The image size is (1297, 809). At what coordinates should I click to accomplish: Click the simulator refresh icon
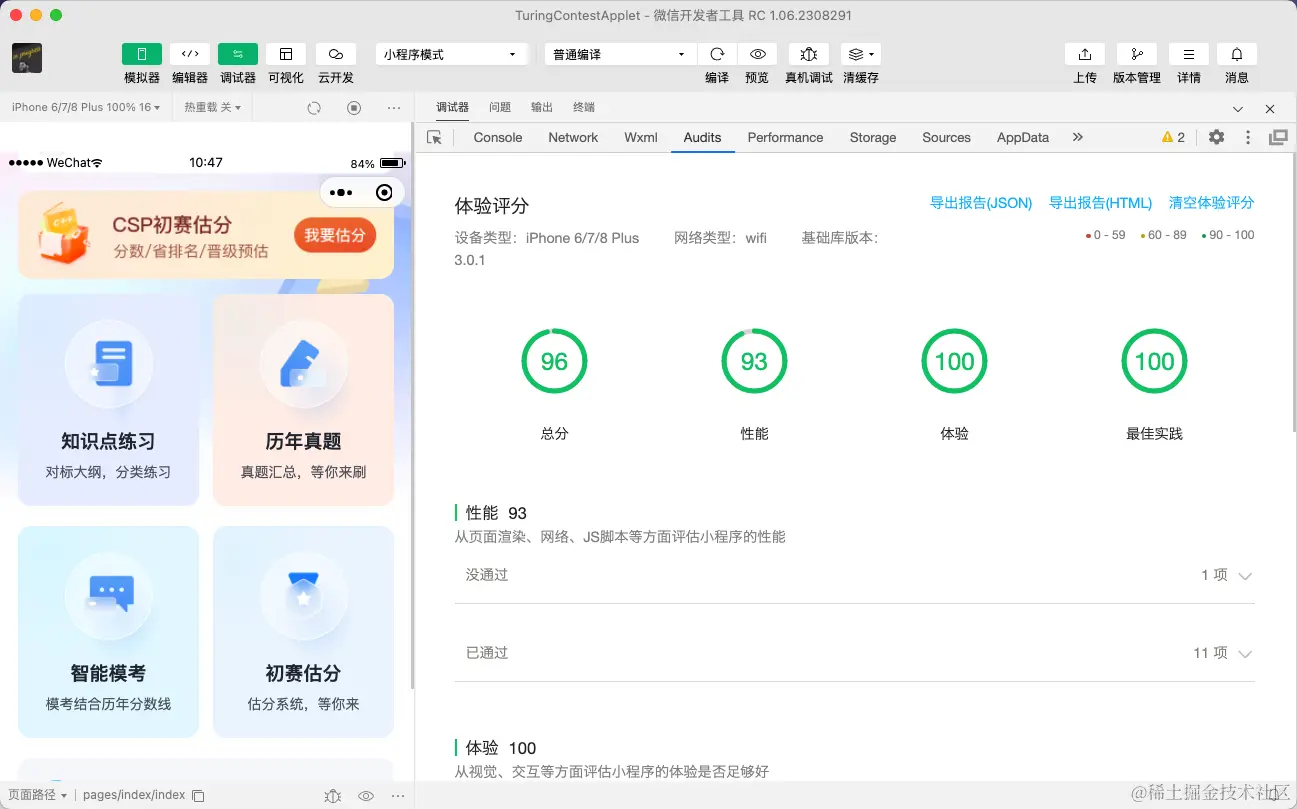tap(314, 108)
